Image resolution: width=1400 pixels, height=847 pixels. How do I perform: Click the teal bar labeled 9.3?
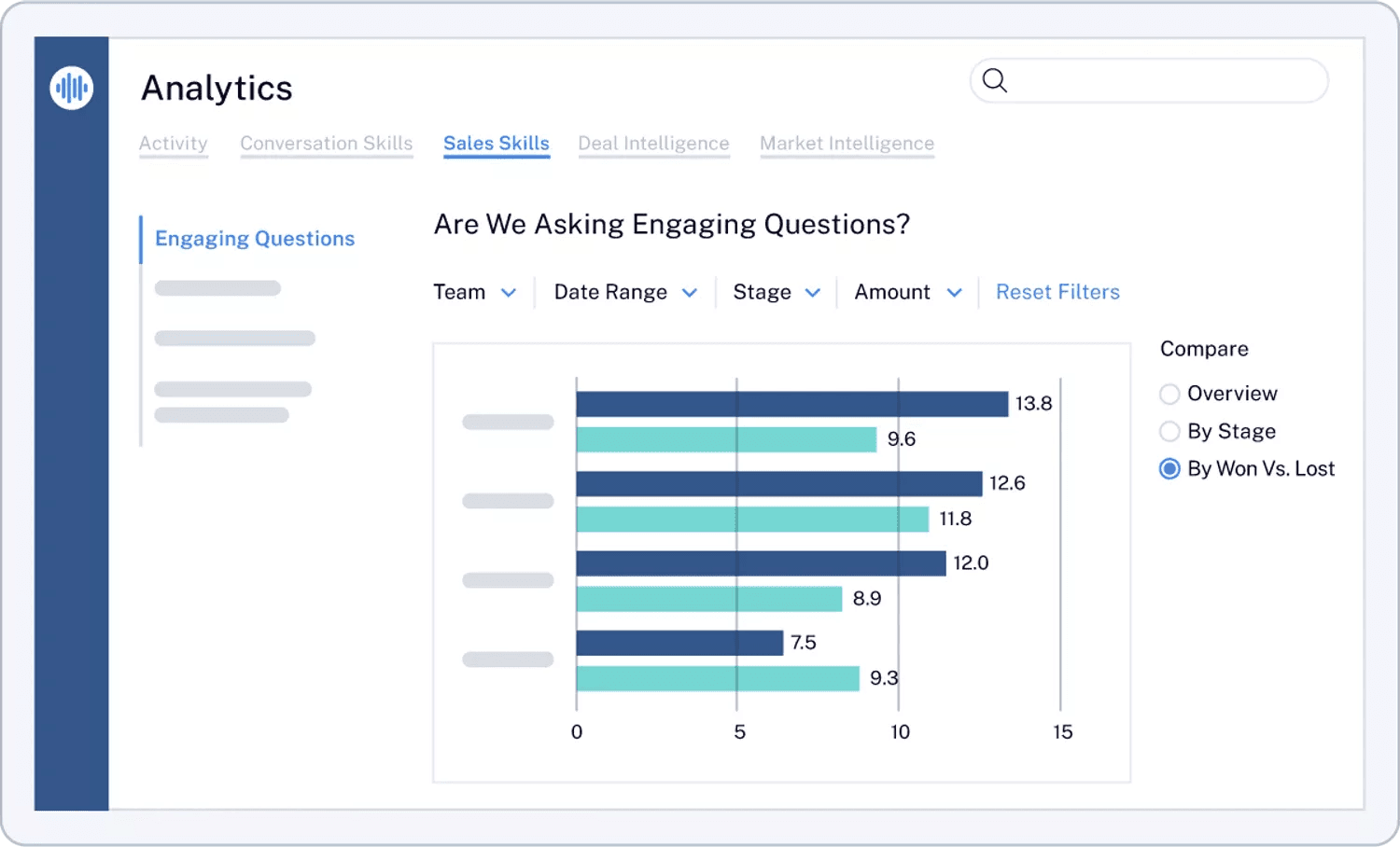[719, 678]
